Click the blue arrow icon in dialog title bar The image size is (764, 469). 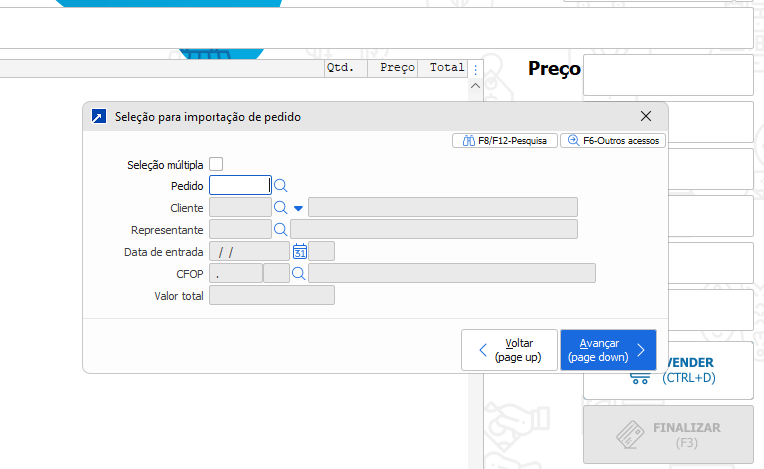tap(99, 116)
